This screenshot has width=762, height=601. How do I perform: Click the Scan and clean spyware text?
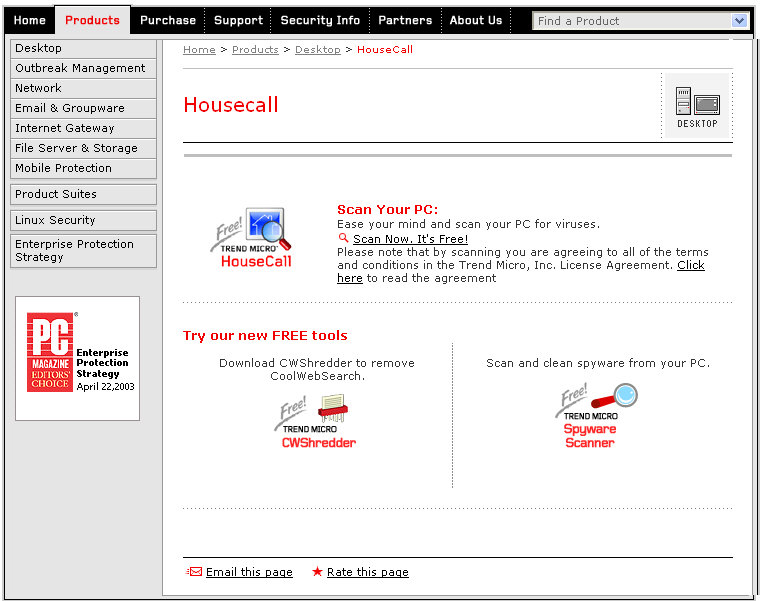click(x=598, y=363)
